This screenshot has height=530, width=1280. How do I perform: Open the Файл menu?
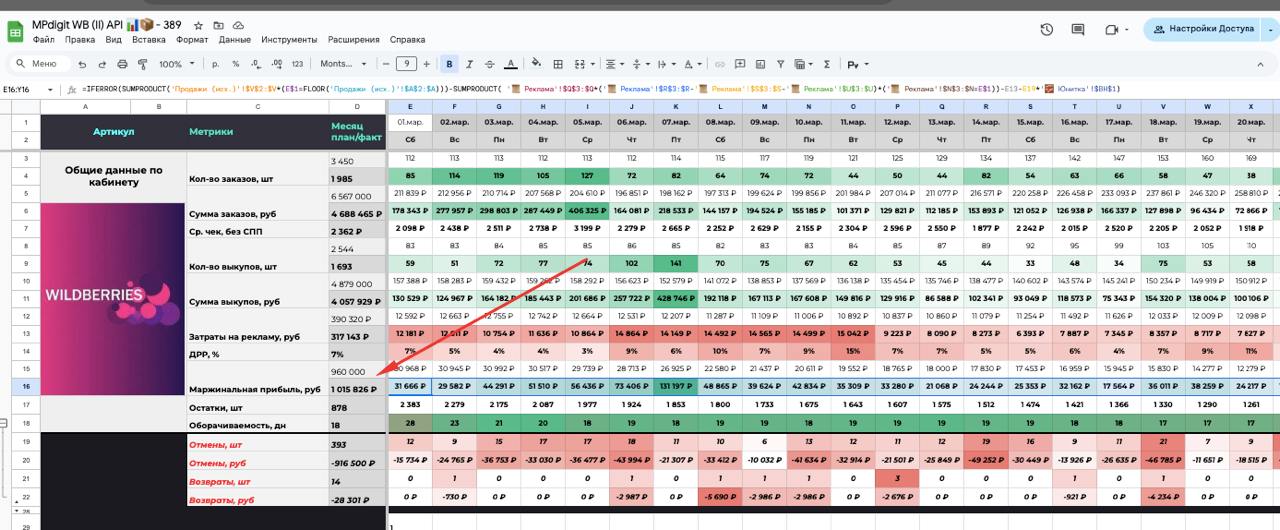(x=43, y=40)
